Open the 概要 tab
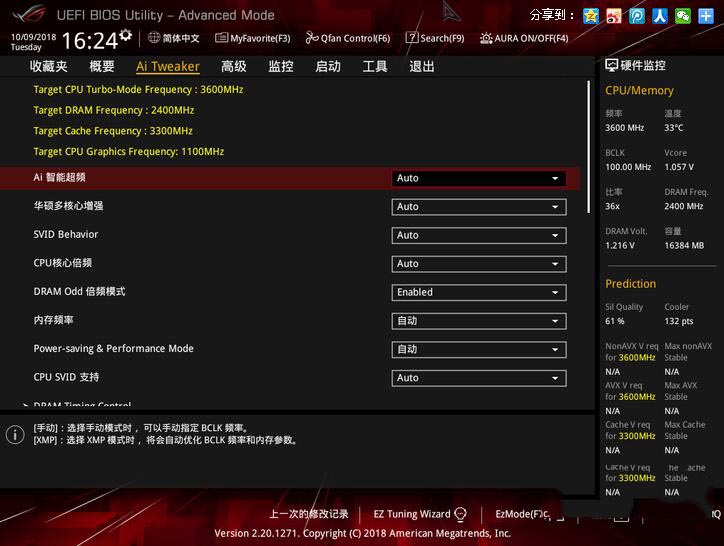 tap(102, 67)
